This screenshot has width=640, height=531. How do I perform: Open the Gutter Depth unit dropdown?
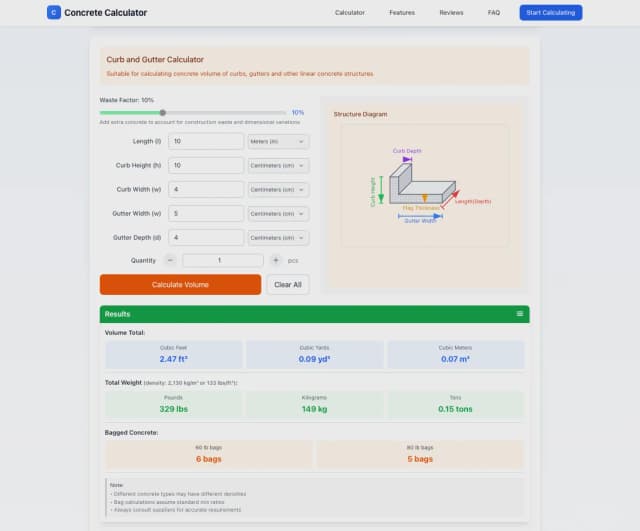point(278,238)
